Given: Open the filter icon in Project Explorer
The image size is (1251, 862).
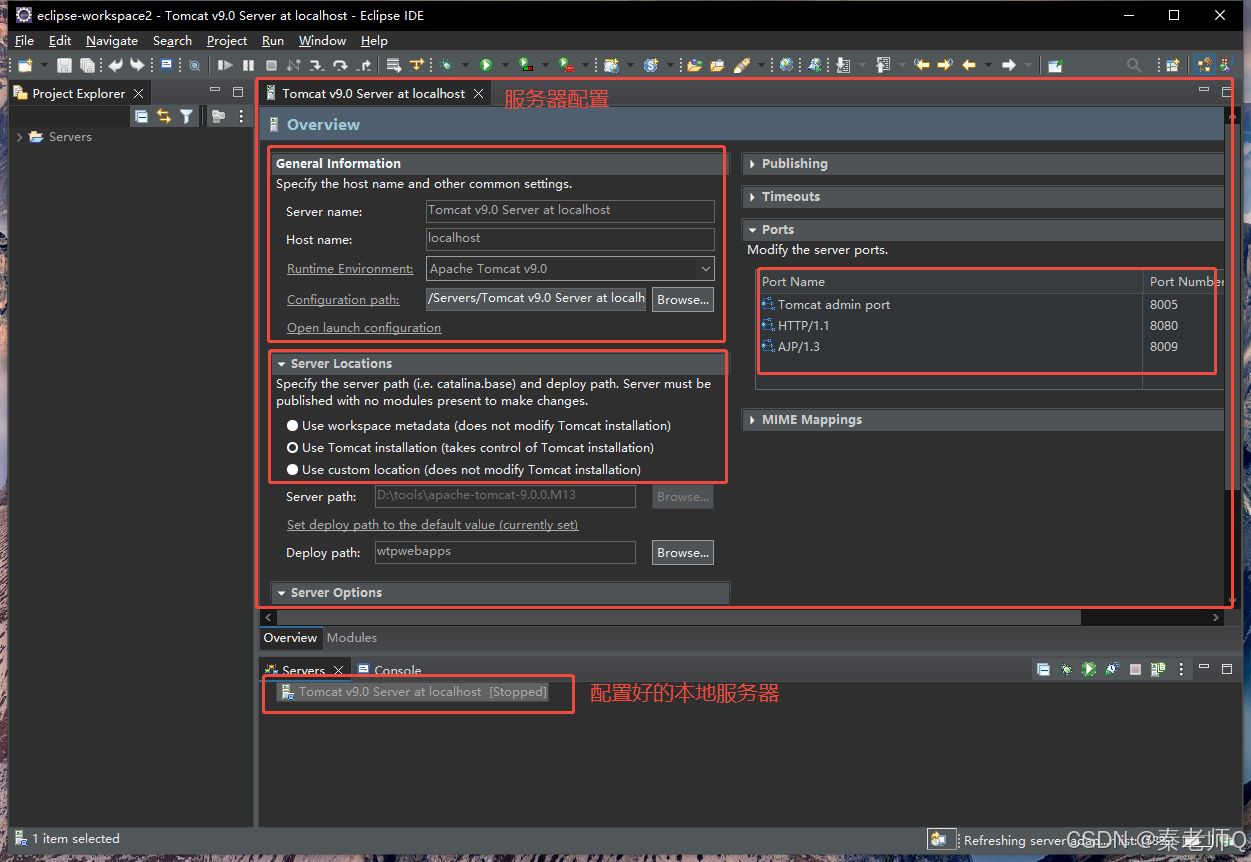Looking at the screenshot, I should [186, 117].
